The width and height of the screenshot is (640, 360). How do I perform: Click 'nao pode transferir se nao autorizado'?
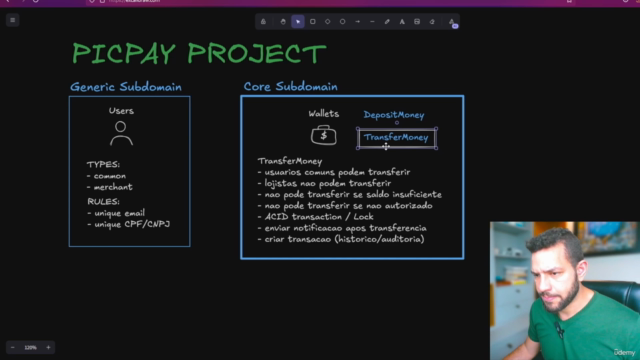[x=345, y=206]
